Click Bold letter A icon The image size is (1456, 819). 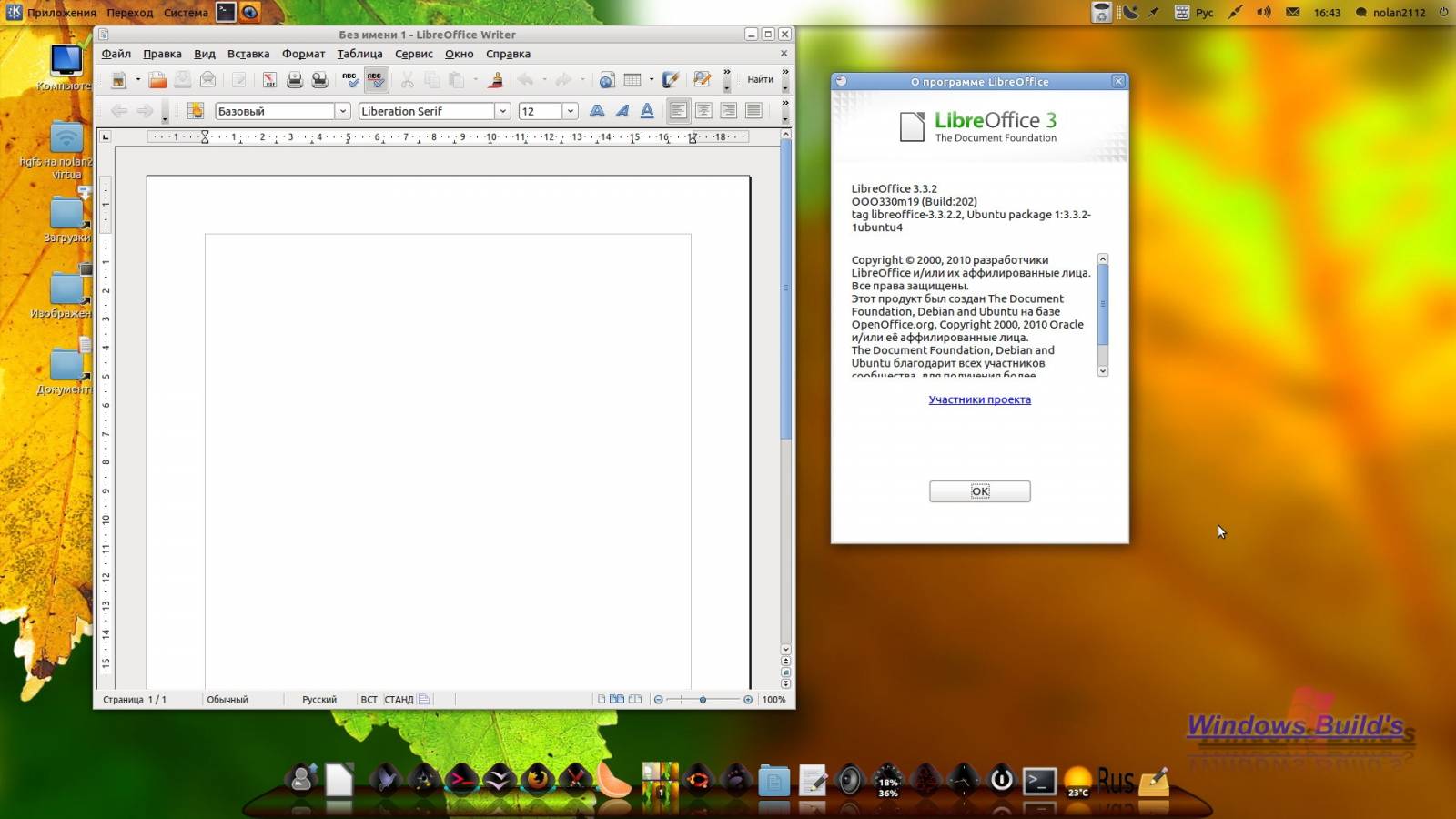[597, 111]
